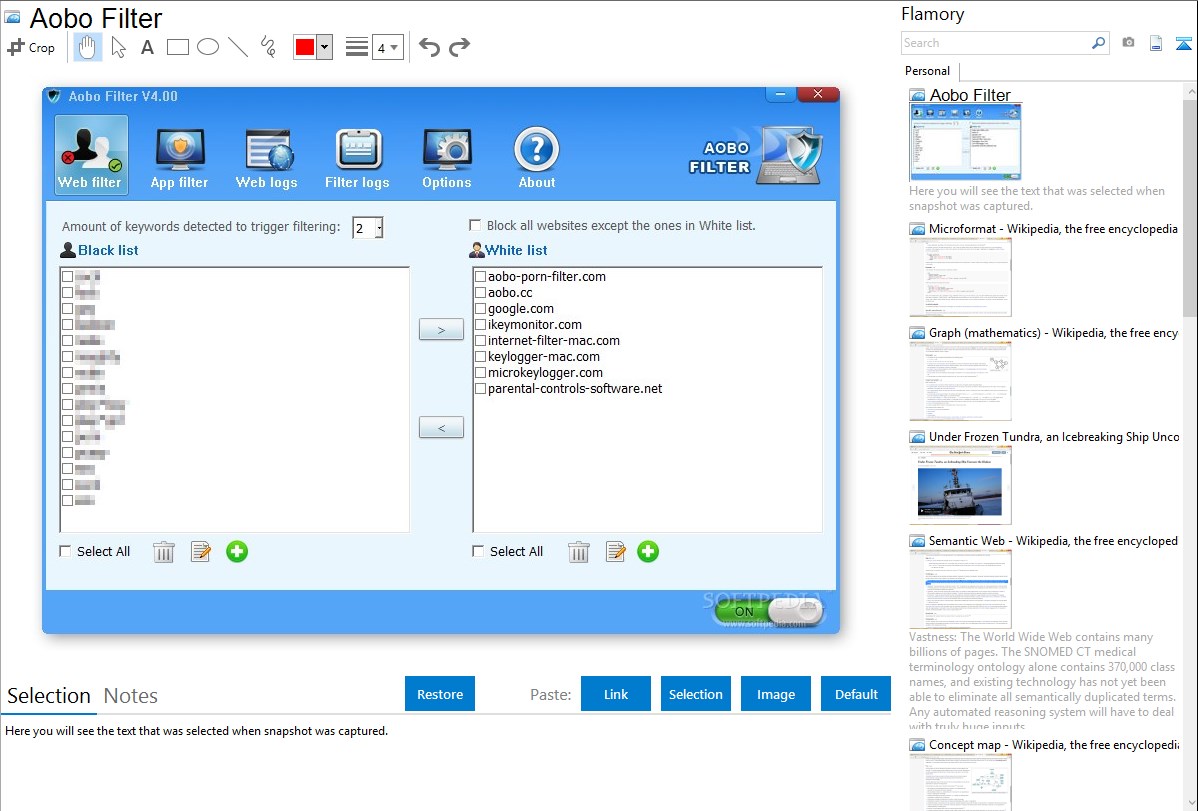1198x811 pixels.
Task: Open the Under Frozen Tundra snapshot
Action: point(960,485)
